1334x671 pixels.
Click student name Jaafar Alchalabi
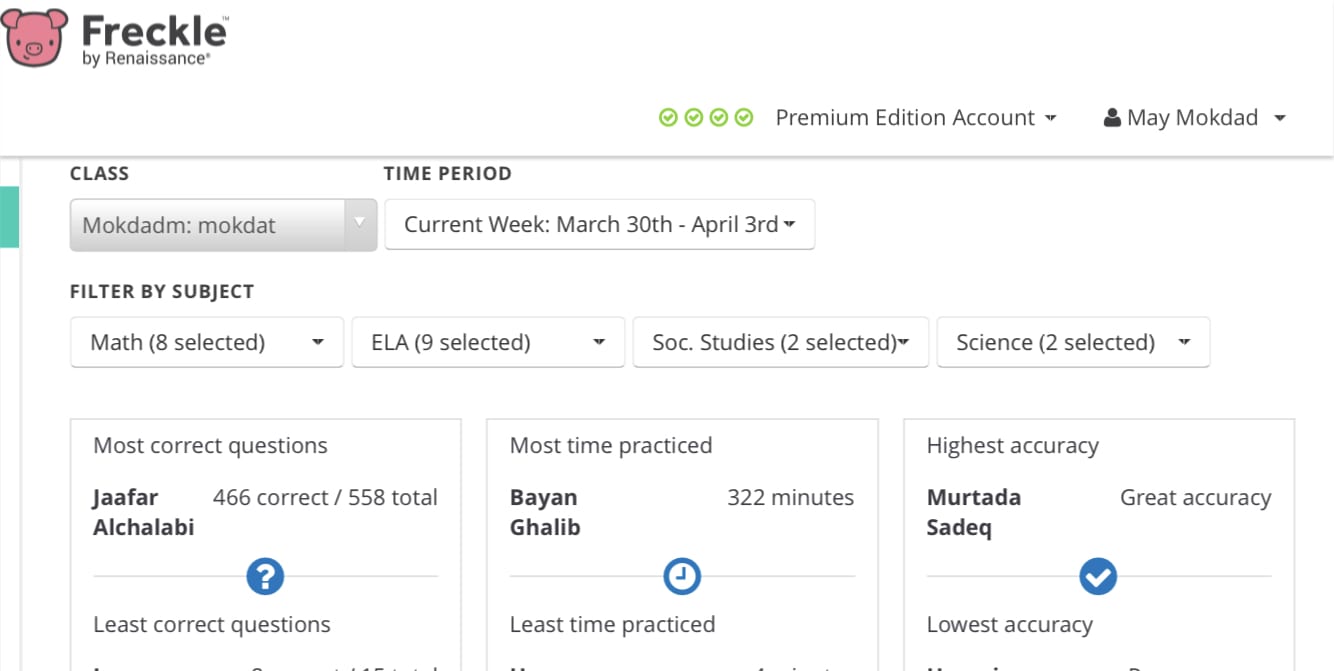[x=143, y=512]
